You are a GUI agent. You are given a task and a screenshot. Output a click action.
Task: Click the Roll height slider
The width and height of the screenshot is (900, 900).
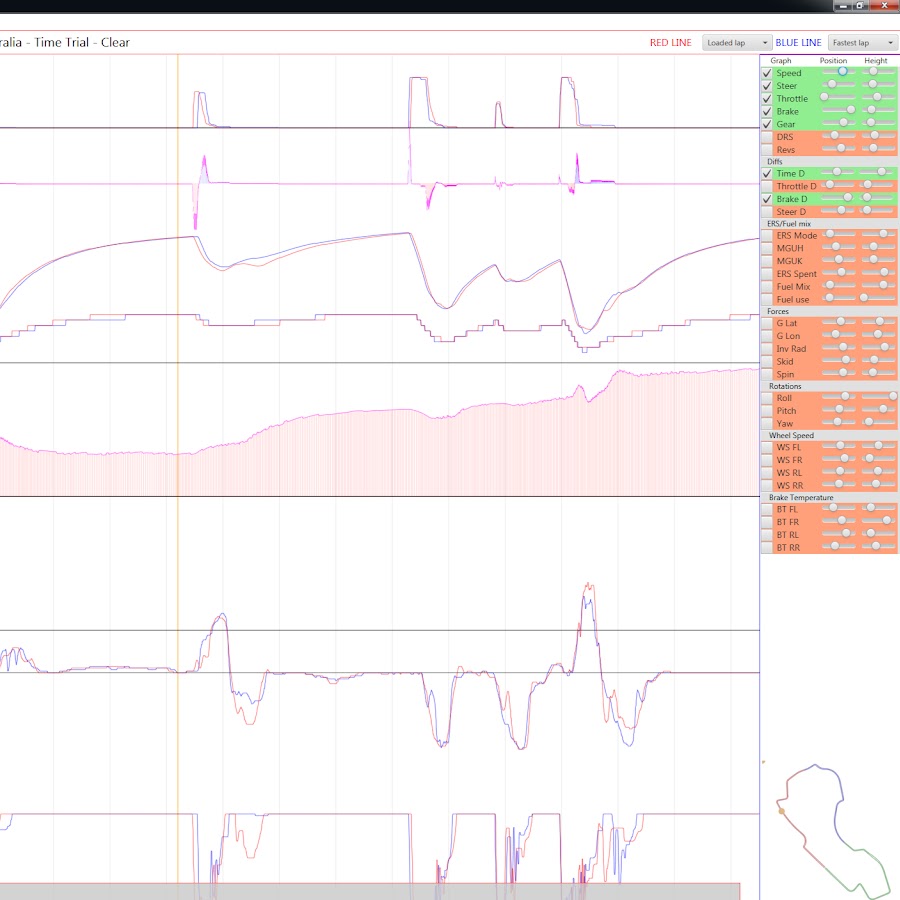879,397
